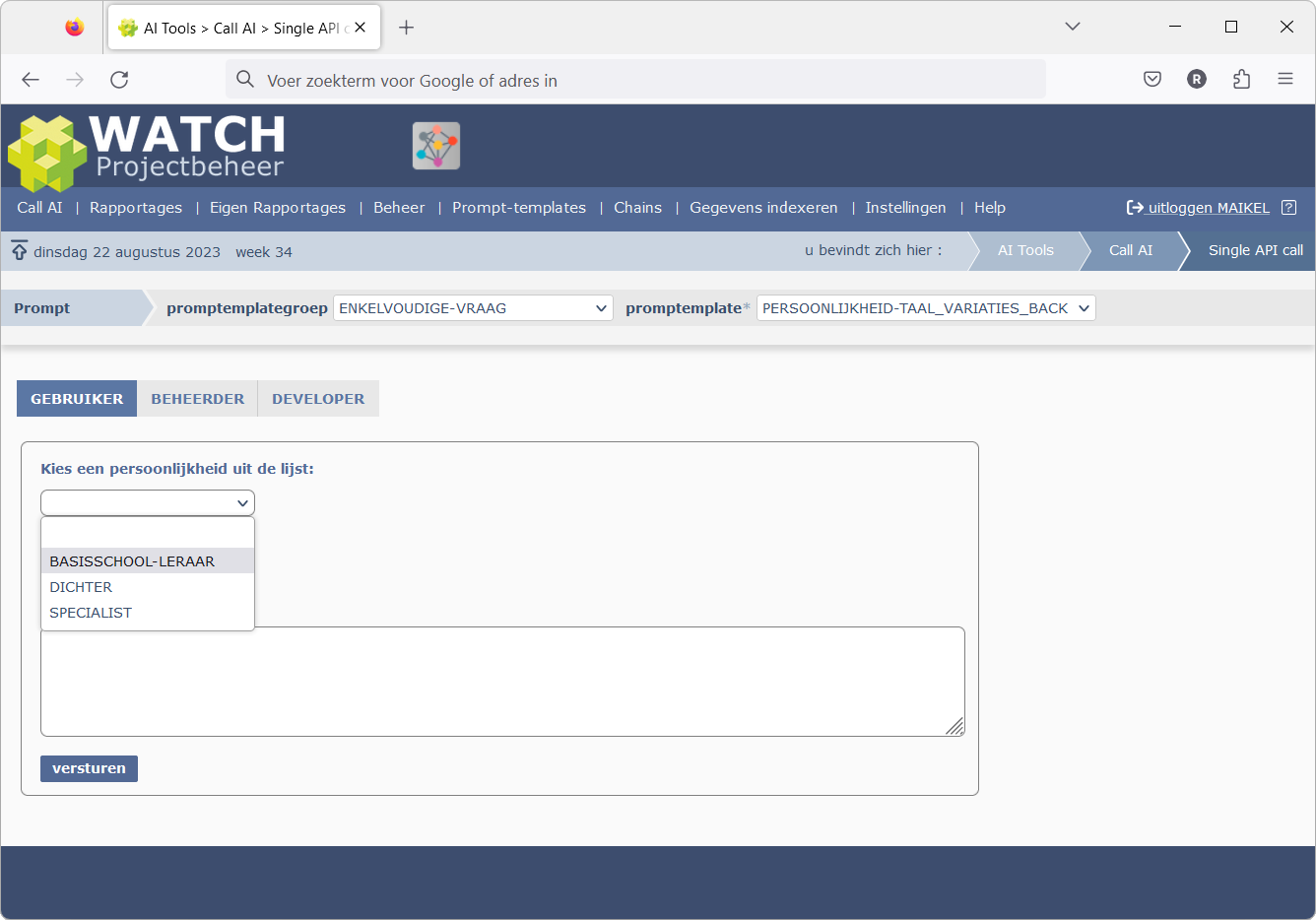Choose DICHTER option

(x=148, y=586)
